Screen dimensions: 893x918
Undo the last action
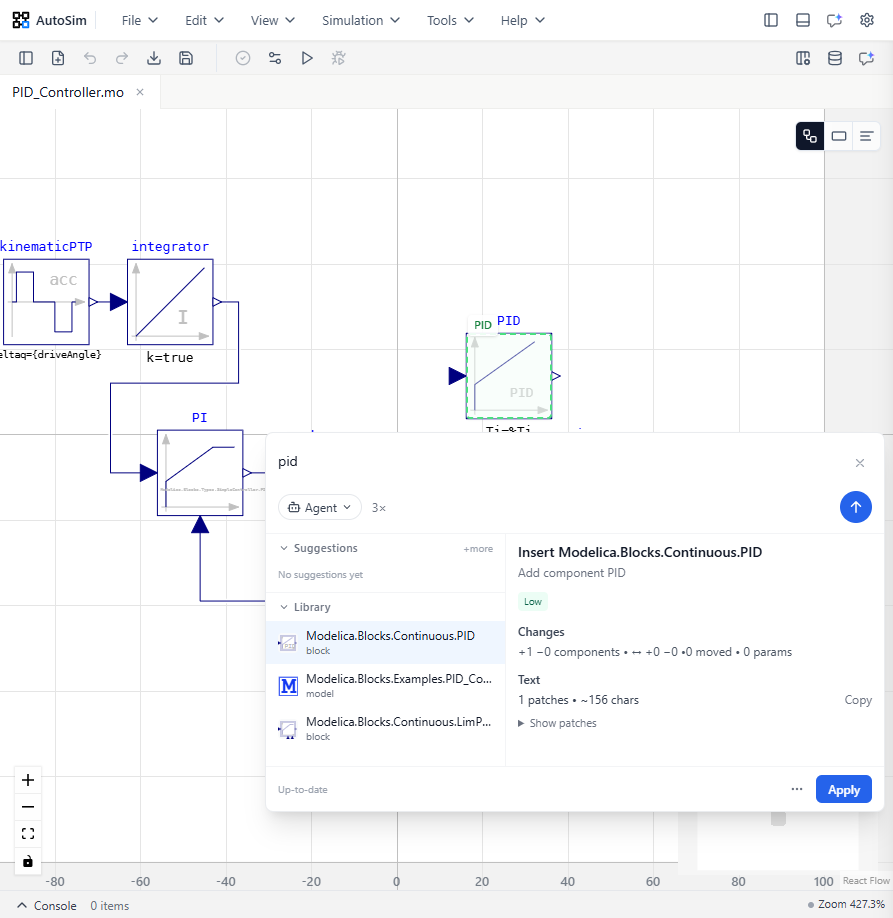coord(89,58)
